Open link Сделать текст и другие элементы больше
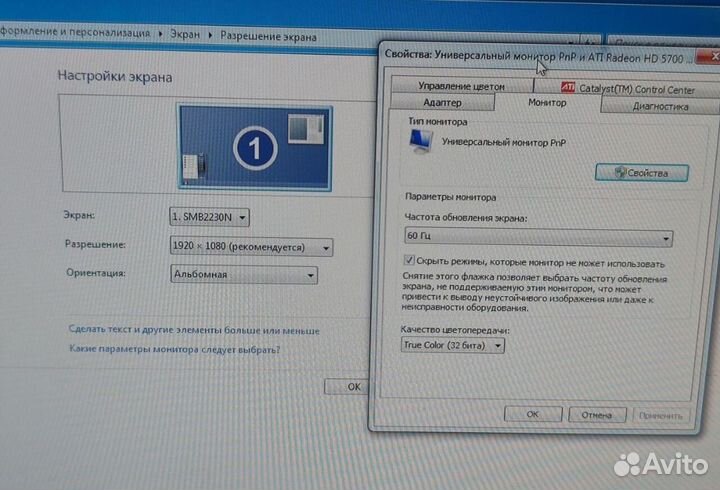The height and width of the screenshot is (490, 720). click(x=194, y=330)
